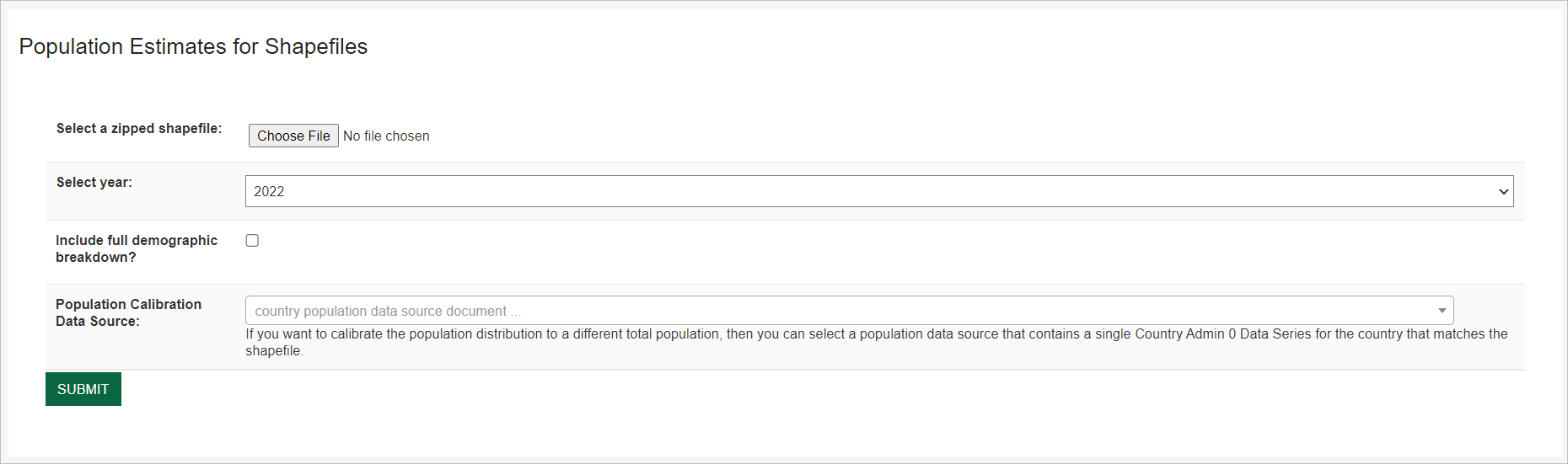Click the 'Select a zipped shapefile:' label
The image size is (1568, 464).
click(x=139, y=128)
